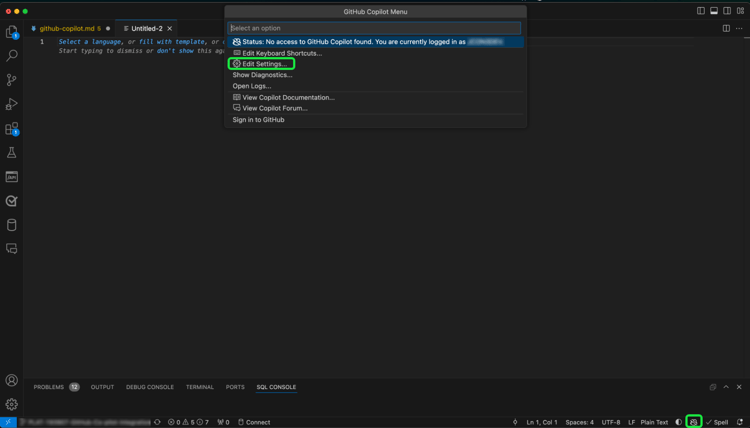Choose View Copilot Forum option

(375, 109)
